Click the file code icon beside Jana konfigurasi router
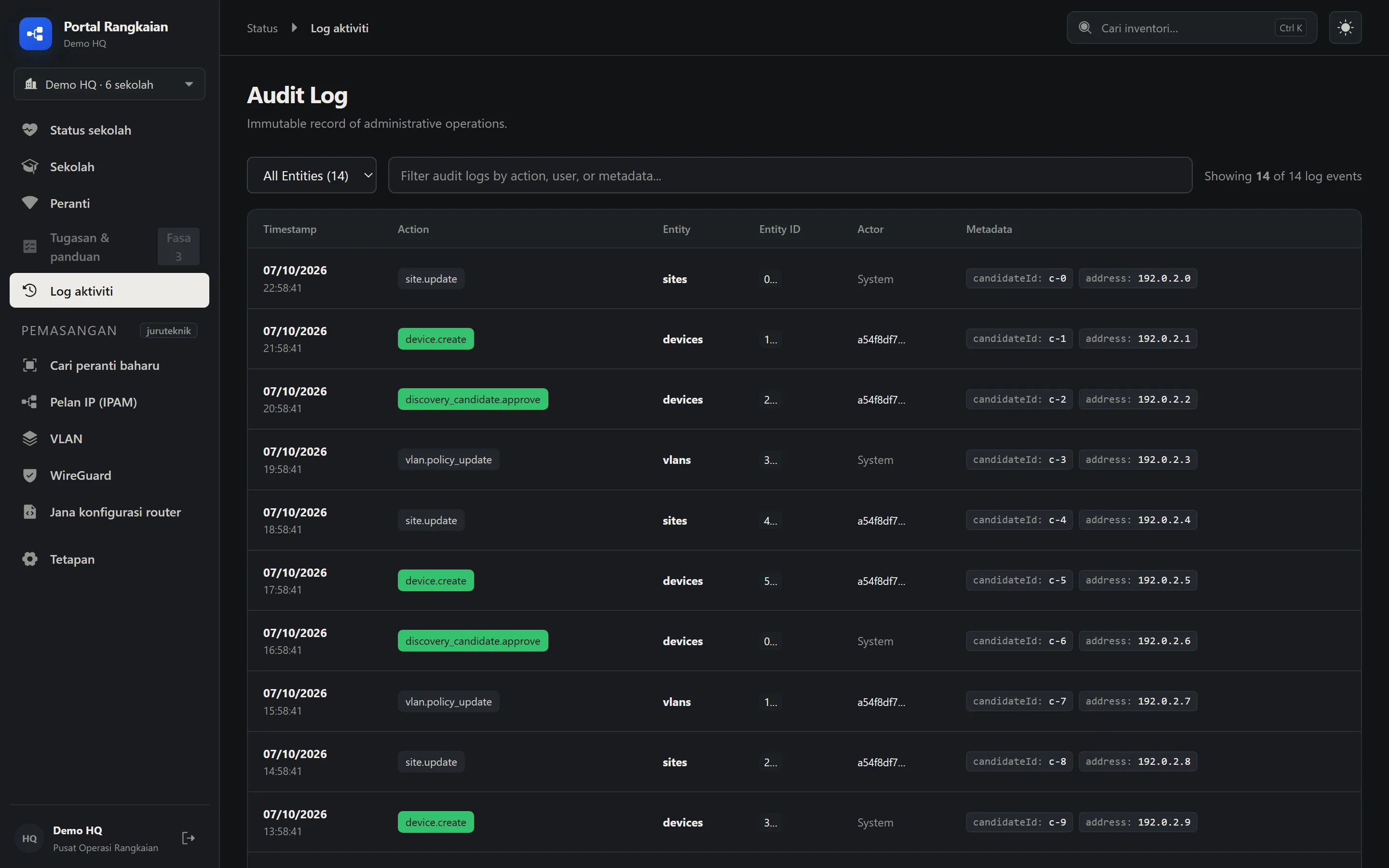1389x868 pixels. pyautogui.click(x=30, y=512)
